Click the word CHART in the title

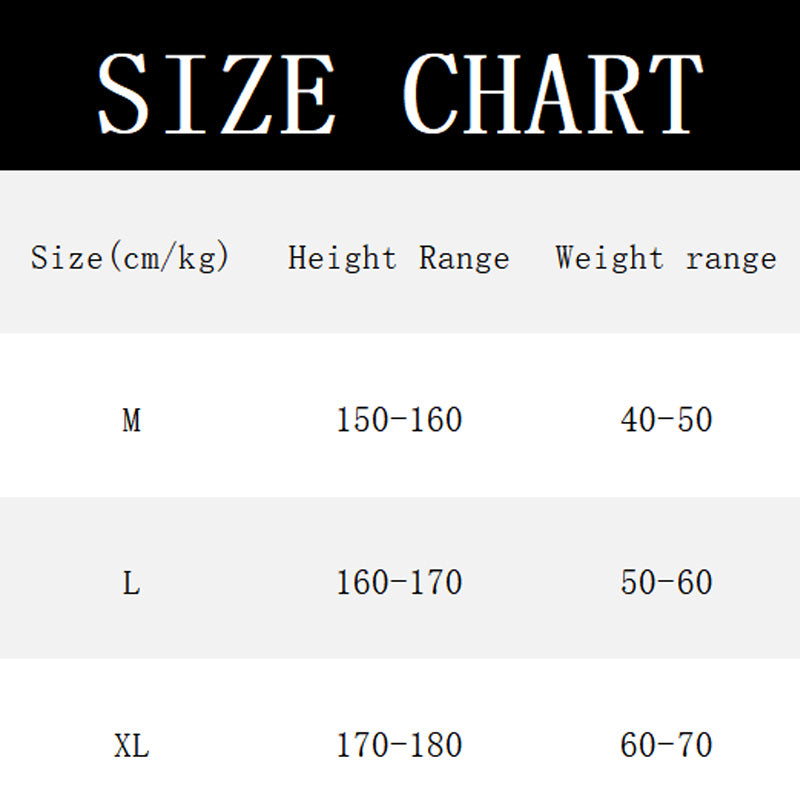[x=553, y=93]
